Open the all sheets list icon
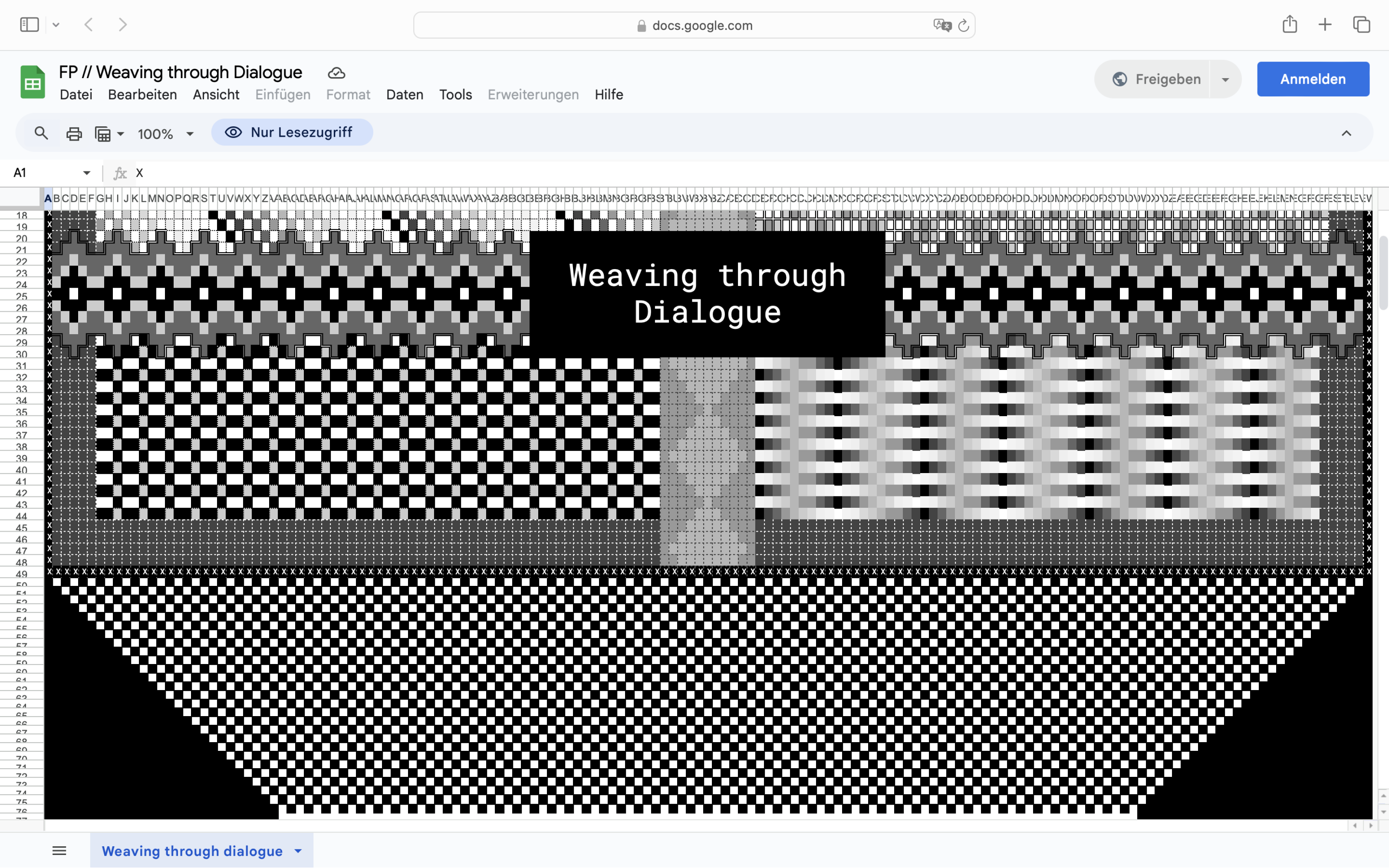This screenshot has width=1389, height=868. [x=59, y=851]
